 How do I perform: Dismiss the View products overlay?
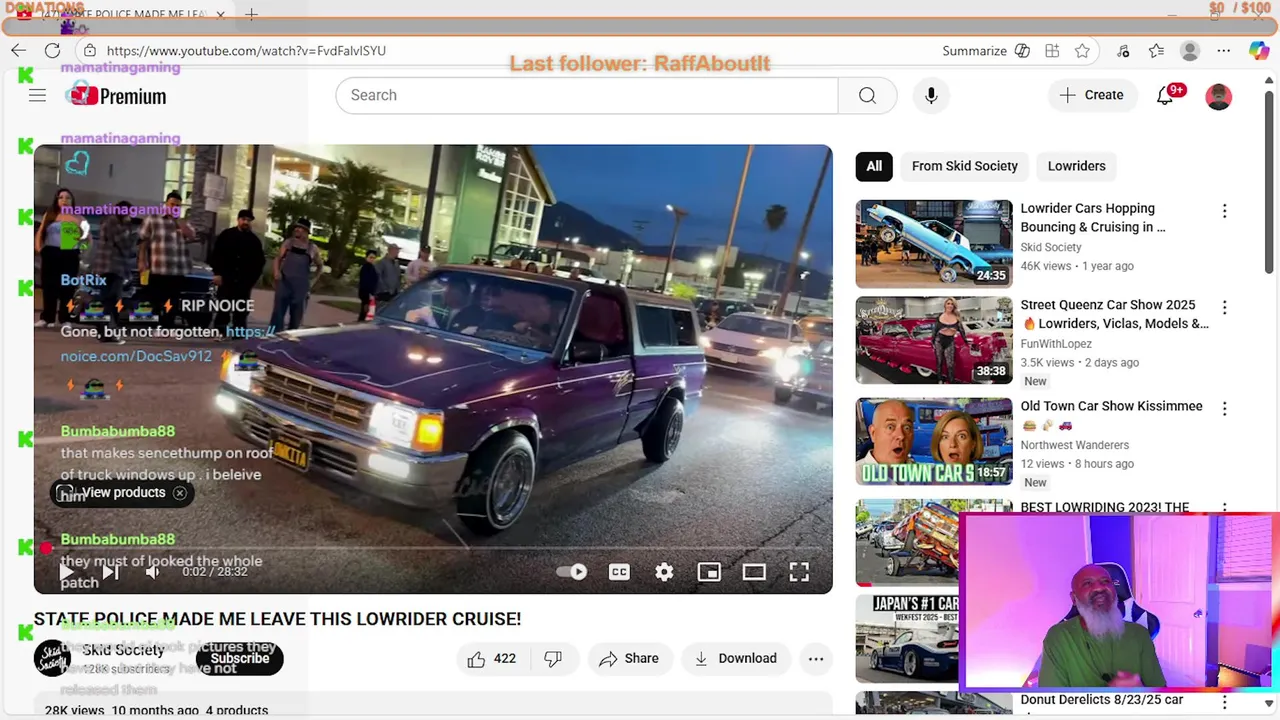[x=180, y=493]
